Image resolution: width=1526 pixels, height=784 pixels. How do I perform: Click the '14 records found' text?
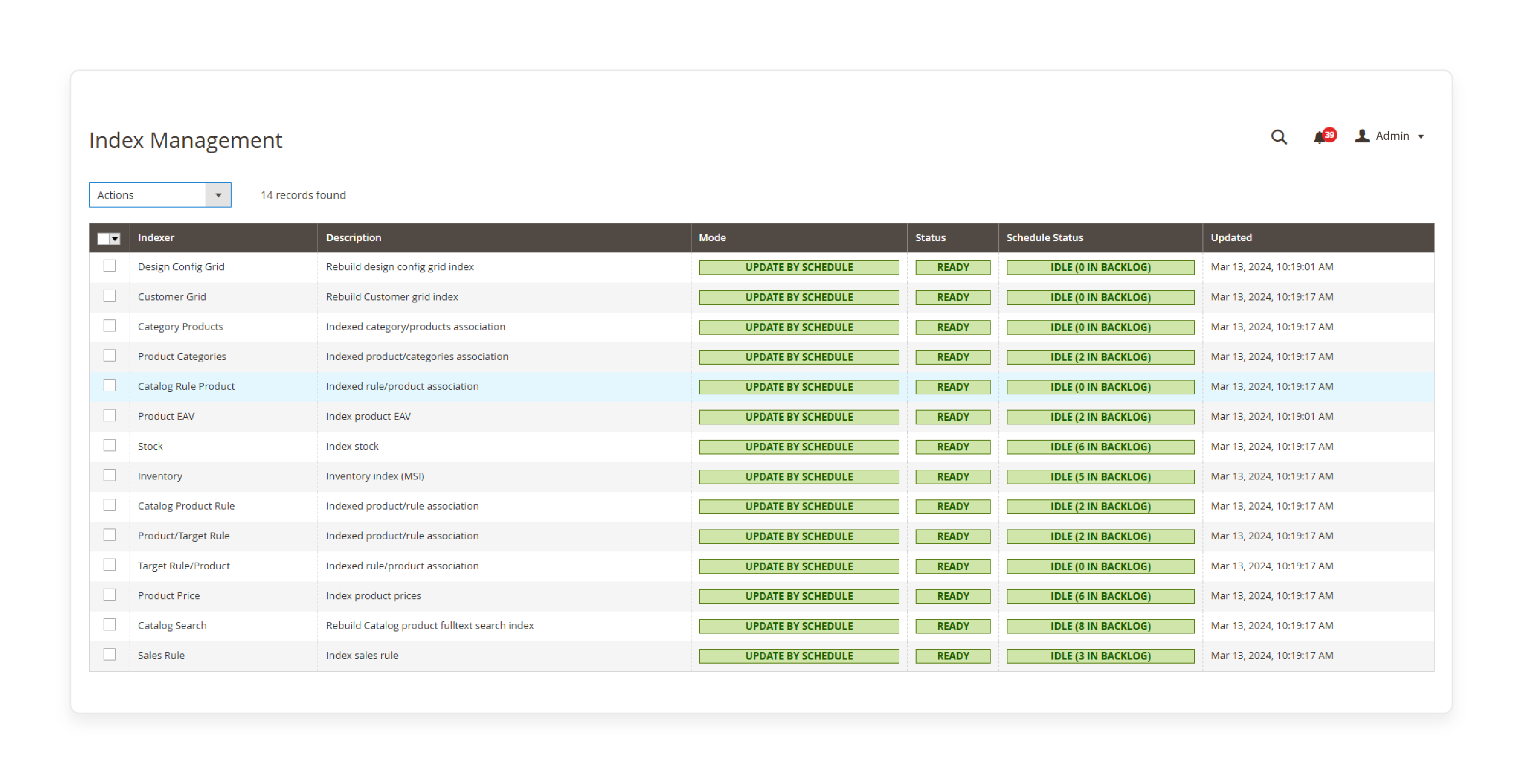coord(303,195)
